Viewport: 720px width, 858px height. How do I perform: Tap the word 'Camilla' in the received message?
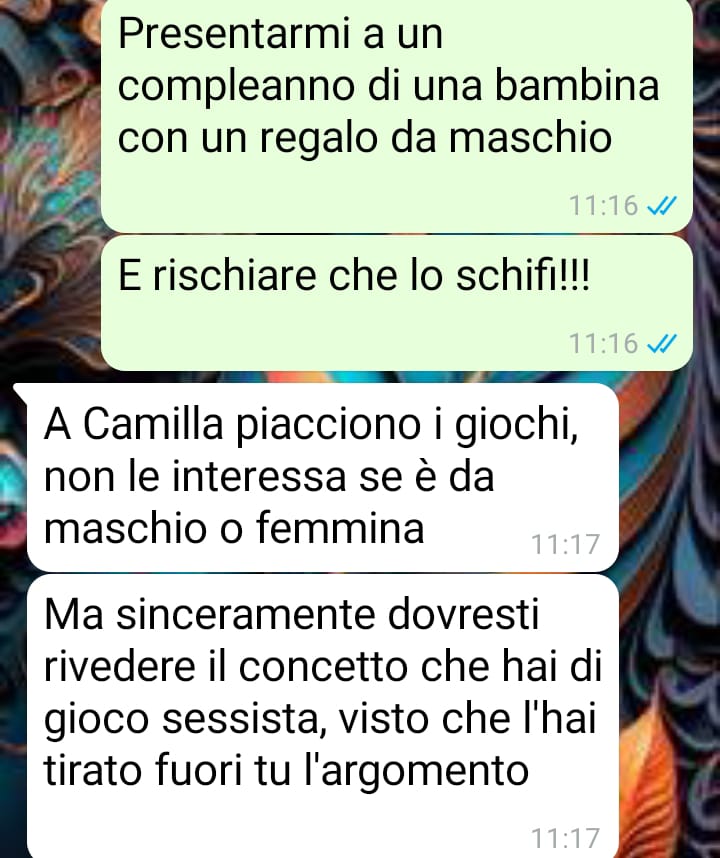[153, 424]
